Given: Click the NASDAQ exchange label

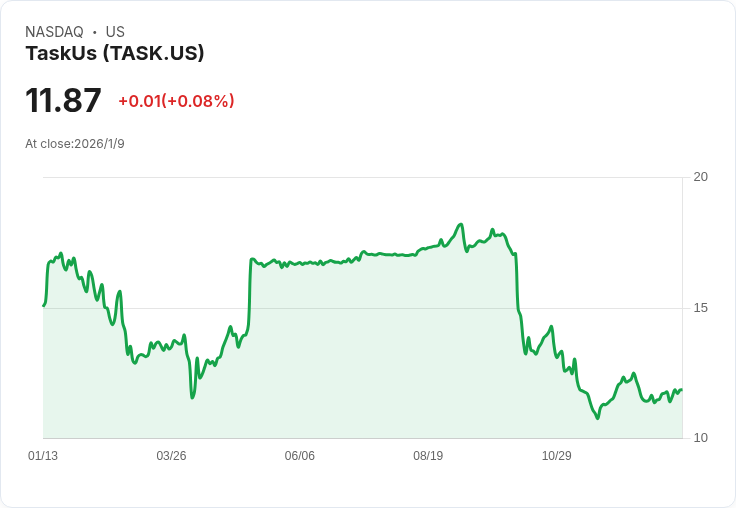Looking at the screenshot, I should (x=54, y=32).
